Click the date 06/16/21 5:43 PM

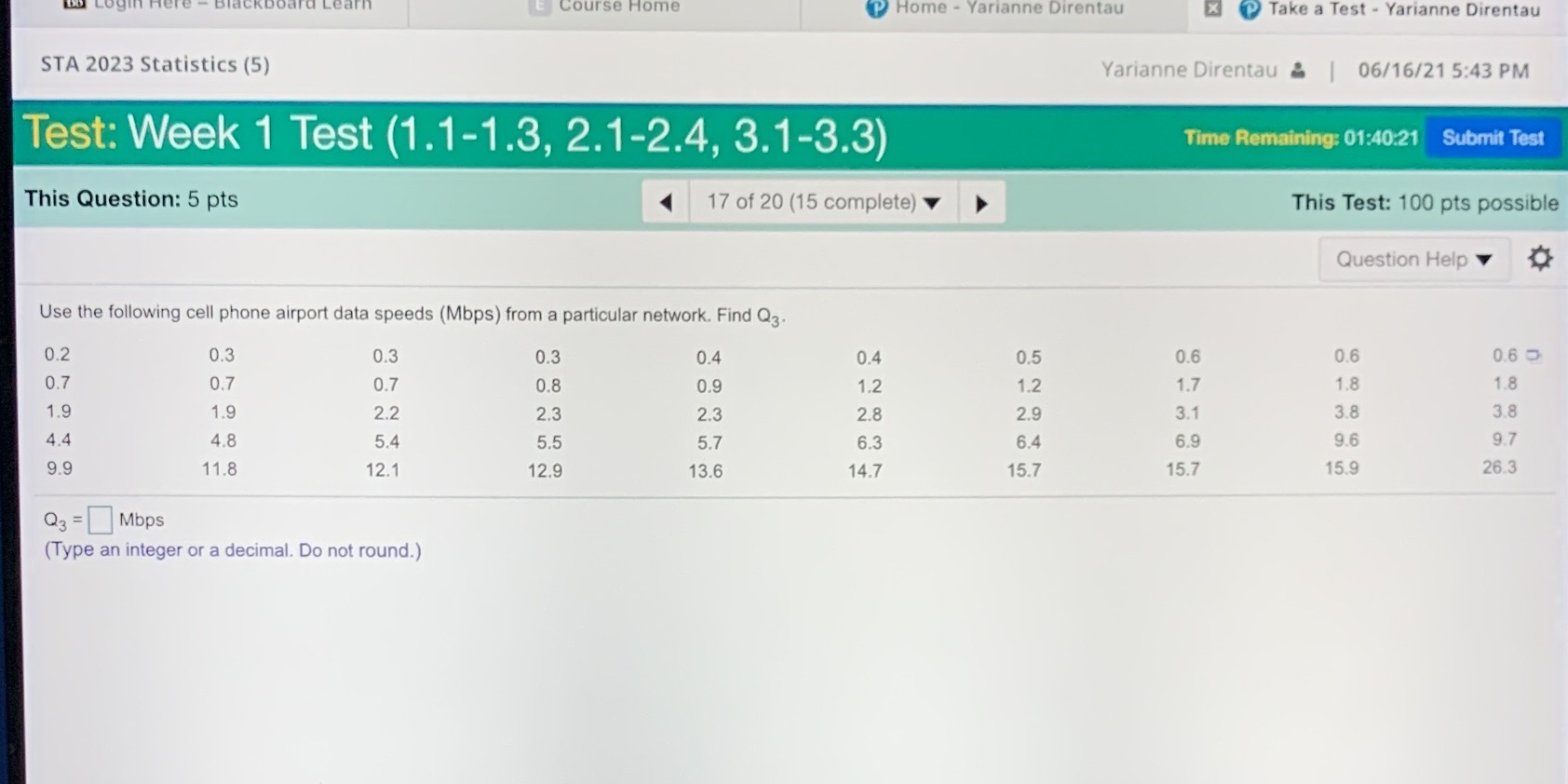click(x=1443, y=71)
